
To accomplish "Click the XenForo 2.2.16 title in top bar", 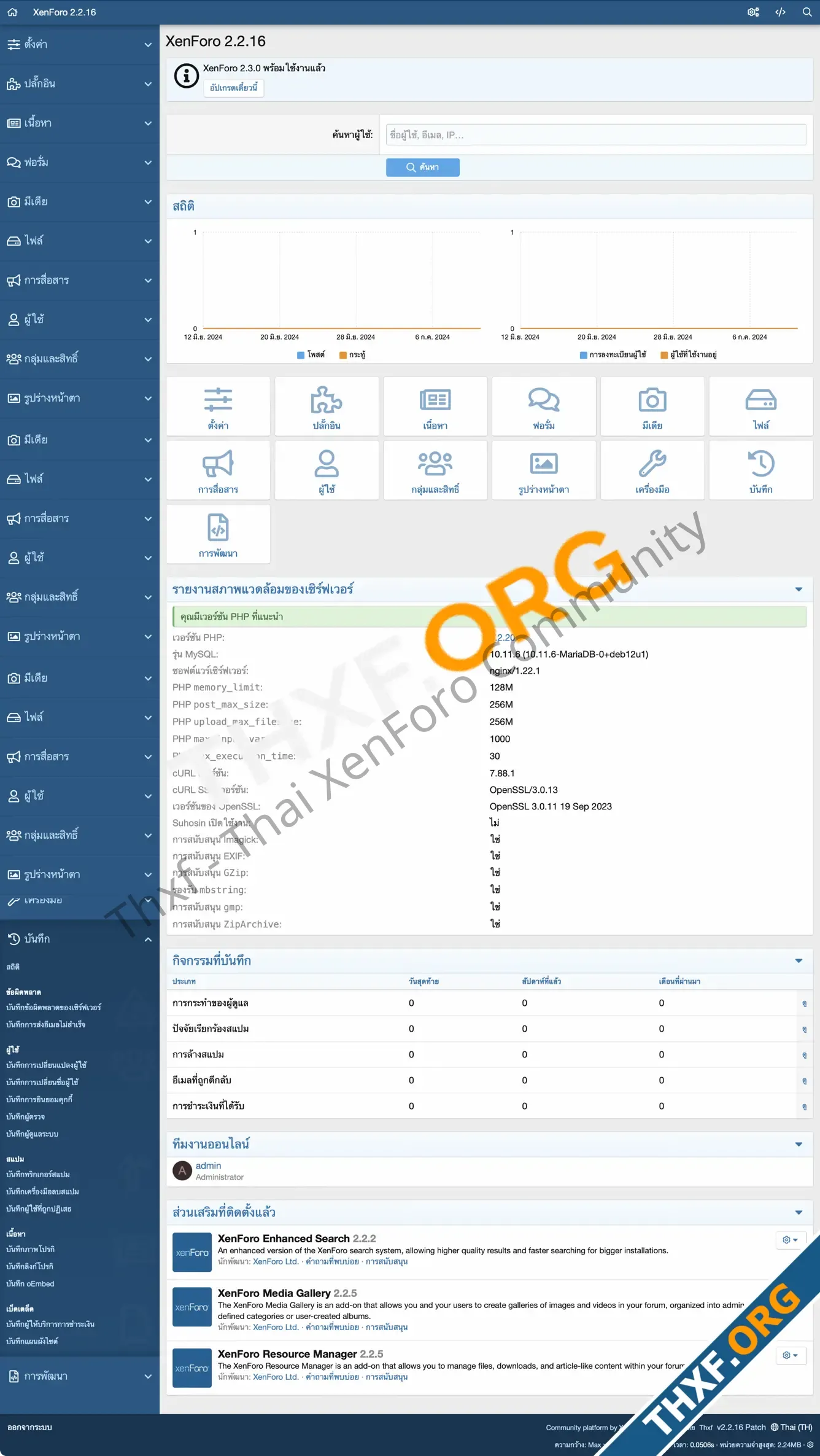I will point(64,12).
